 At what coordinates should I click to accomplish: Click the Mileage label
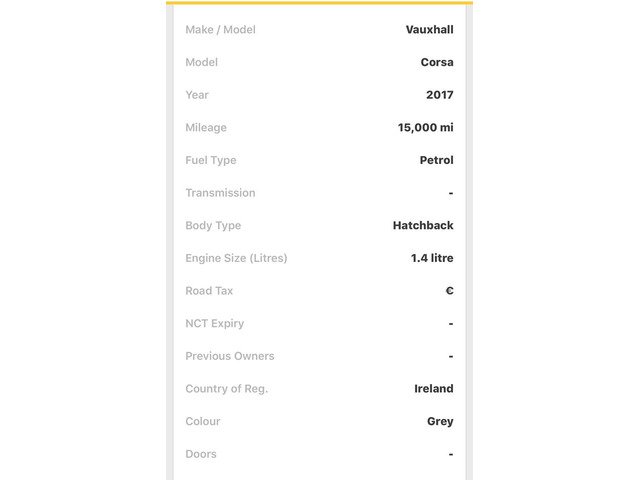206,128
